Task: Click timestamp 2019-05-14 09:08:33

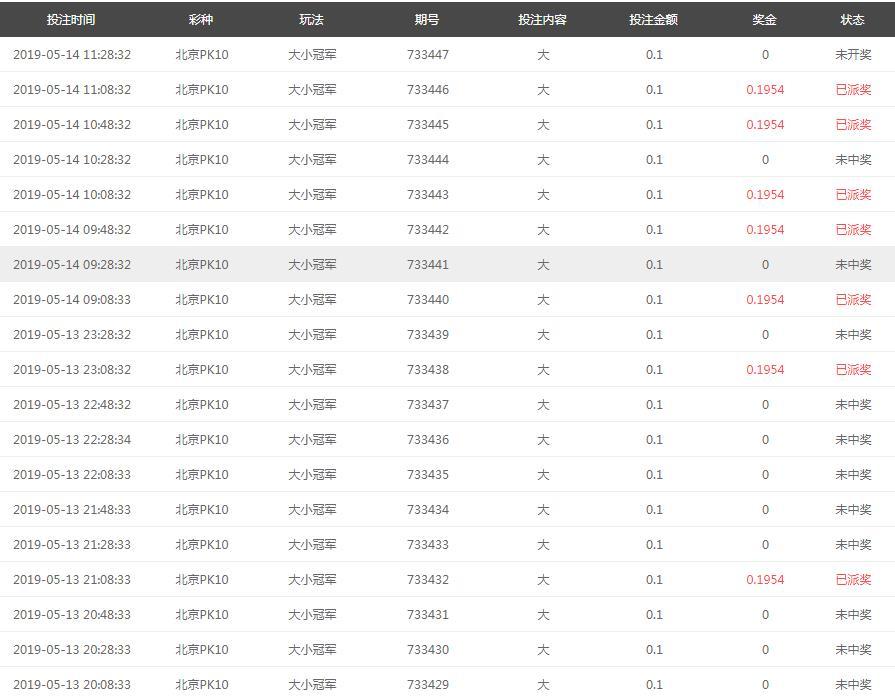Action: click(72, 300)
